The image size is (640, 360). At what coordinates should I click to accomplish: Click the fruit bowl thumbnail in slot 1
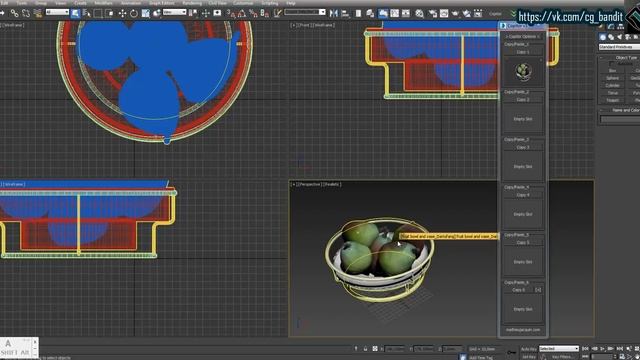click(x=523, y=72)
